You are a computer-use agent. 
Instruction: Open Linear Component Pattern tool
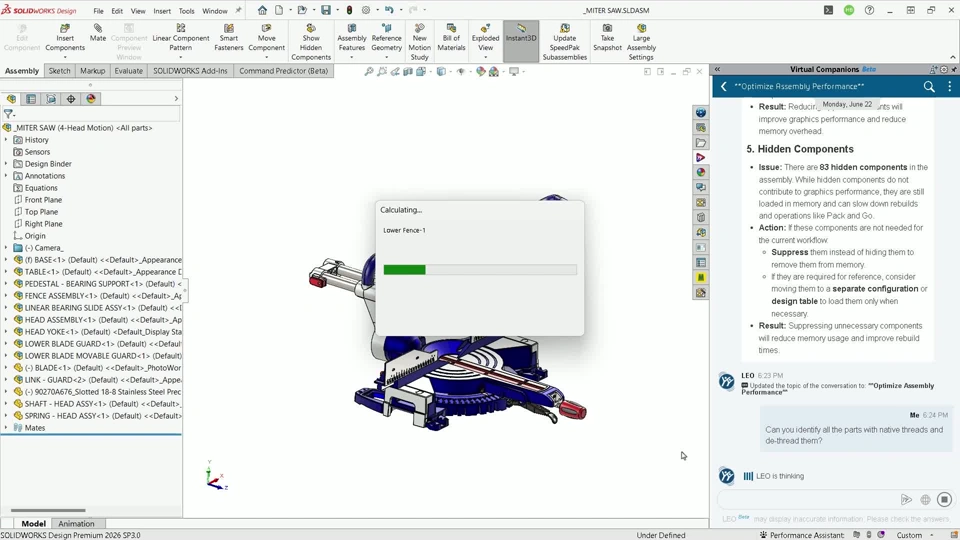point(181,38)
